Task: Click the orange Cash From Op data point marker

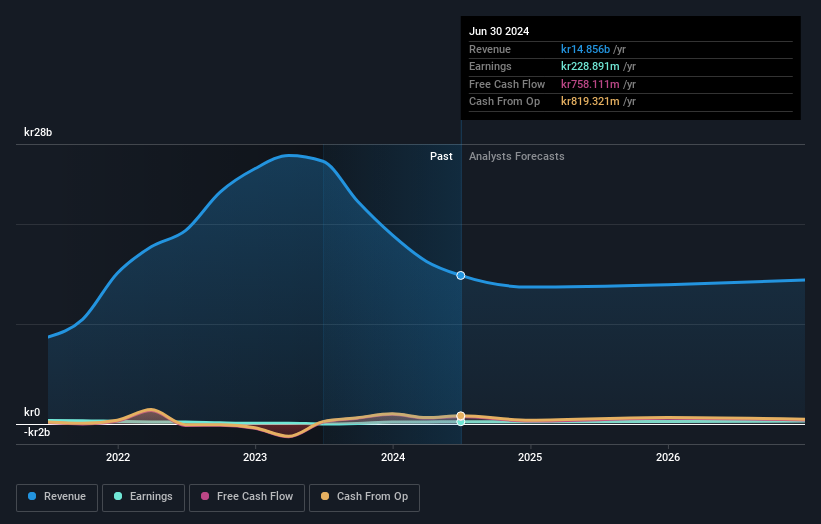Action: 461,416
